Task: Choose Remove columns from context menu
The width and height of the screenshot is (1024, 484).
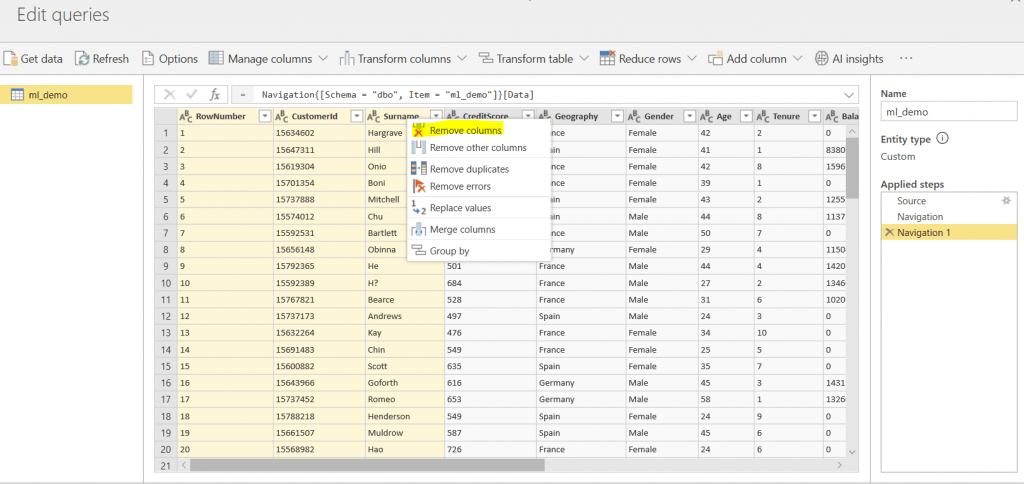Action: (x=465, y=130)
